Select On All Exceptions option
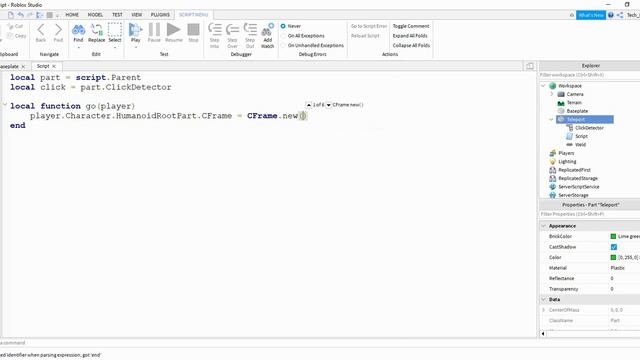The image size is (640, 360). pos(283,36)
